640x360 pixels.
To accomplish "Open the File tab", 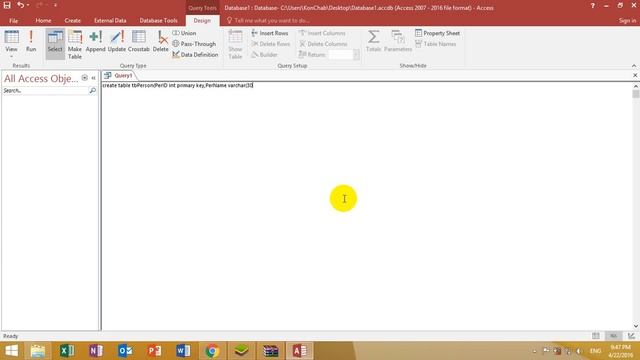I will point(13,20).
